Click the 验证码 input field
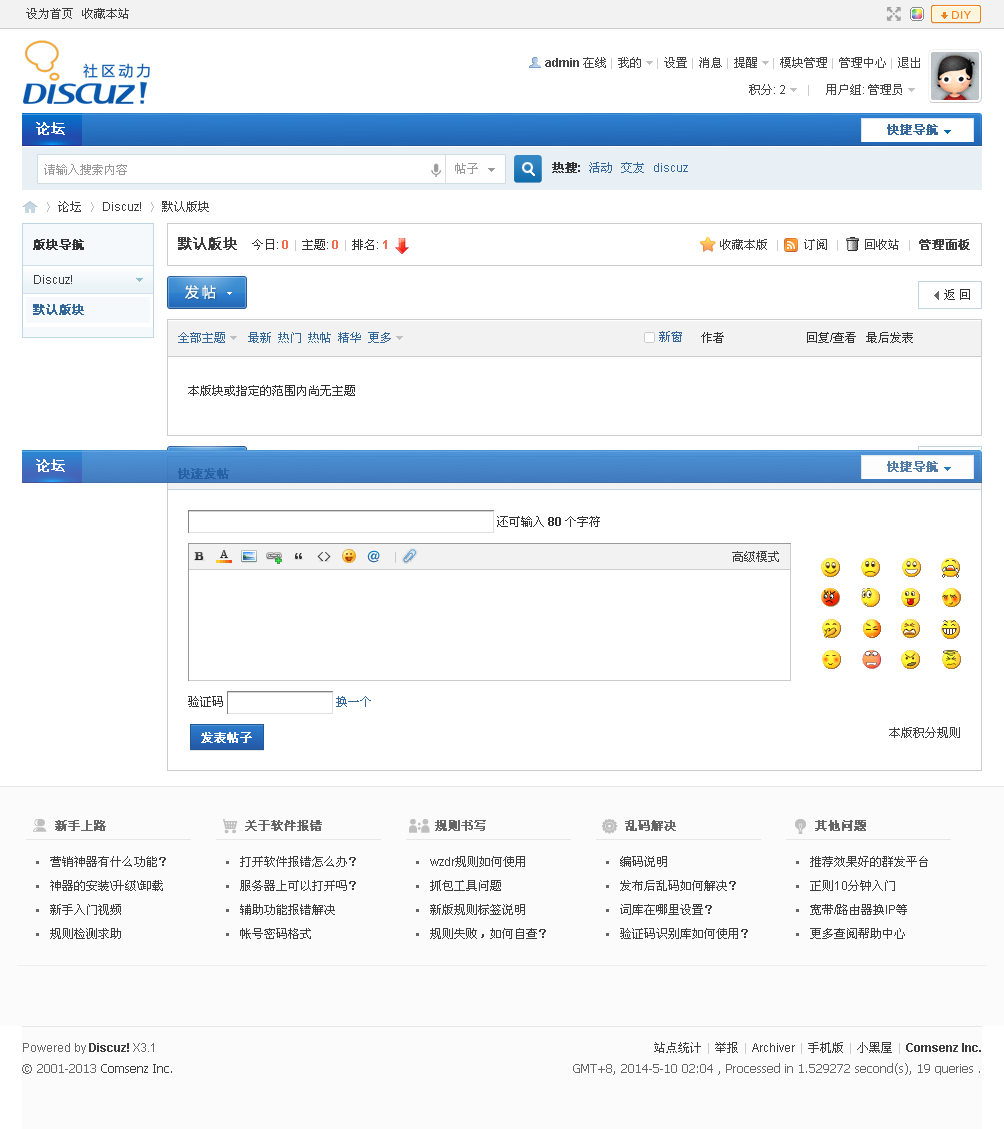Screen dimensions: 1004x1129 (x=279, y=702)
